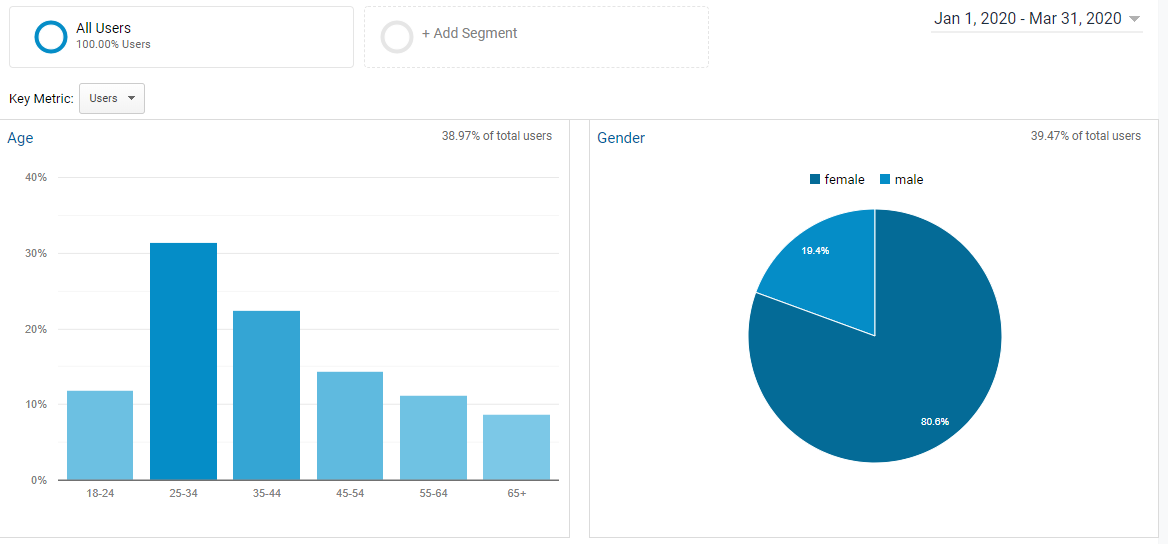Click the '35-44' axis label

(267, 493)
